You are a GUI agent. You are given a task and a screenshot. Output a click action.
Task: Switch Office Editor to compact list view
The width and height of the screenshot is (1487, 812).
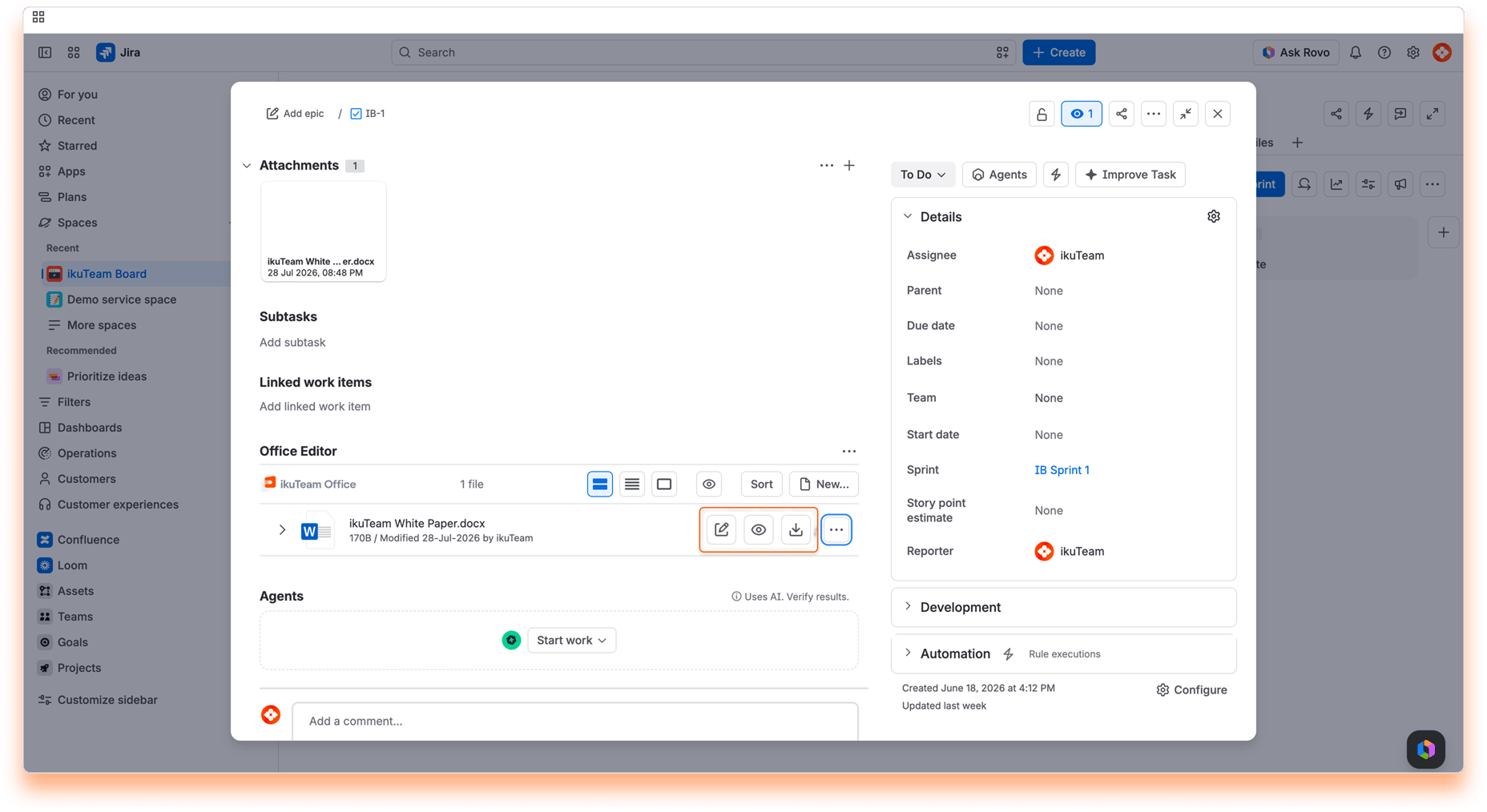631,484
